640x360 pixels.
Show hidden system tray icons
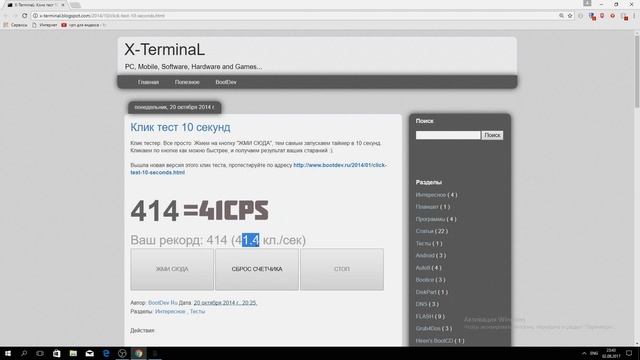[x=584, y=353]
